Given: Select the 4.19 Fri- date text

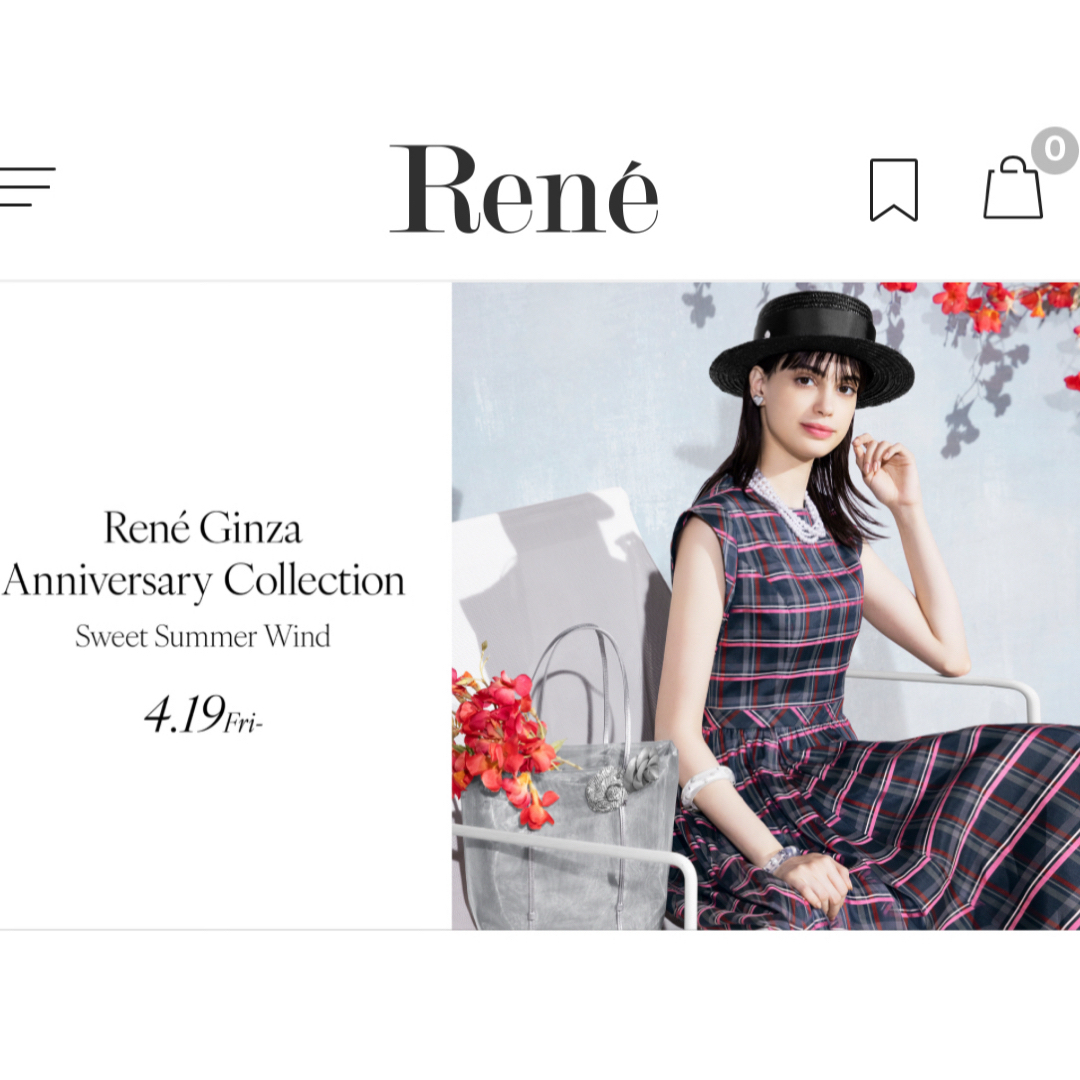Looking at the screenshot, I should (x=204, y=715).
